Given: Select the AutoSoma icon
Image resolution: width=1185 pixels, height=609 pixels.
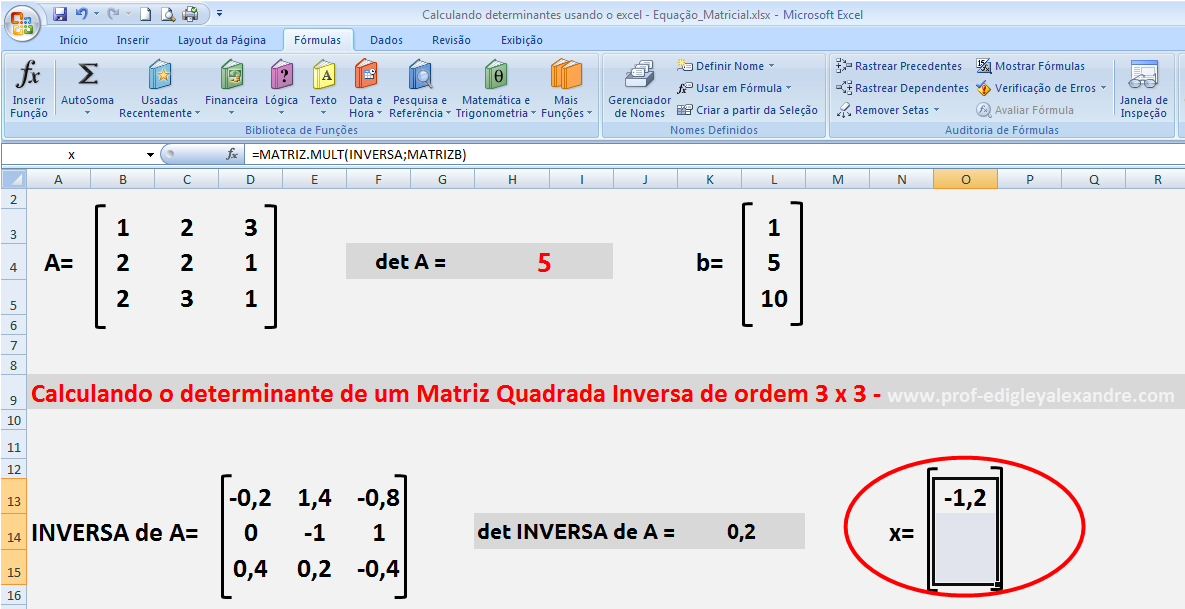Looking at the screenshot, I should click(88, 88).
